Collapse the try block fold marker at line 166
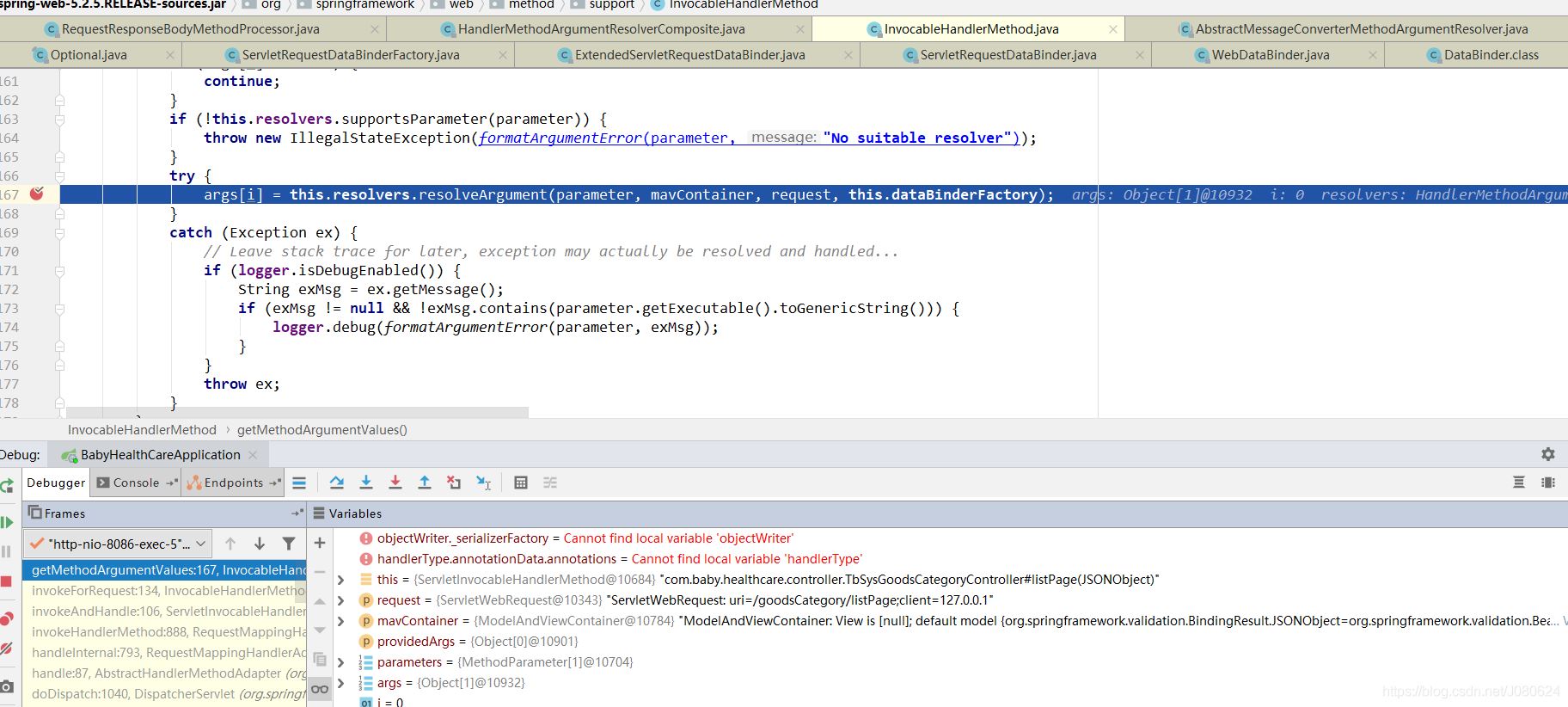Screen dimensions: 1568x707 pyautogui.click(x=59, y=176)
